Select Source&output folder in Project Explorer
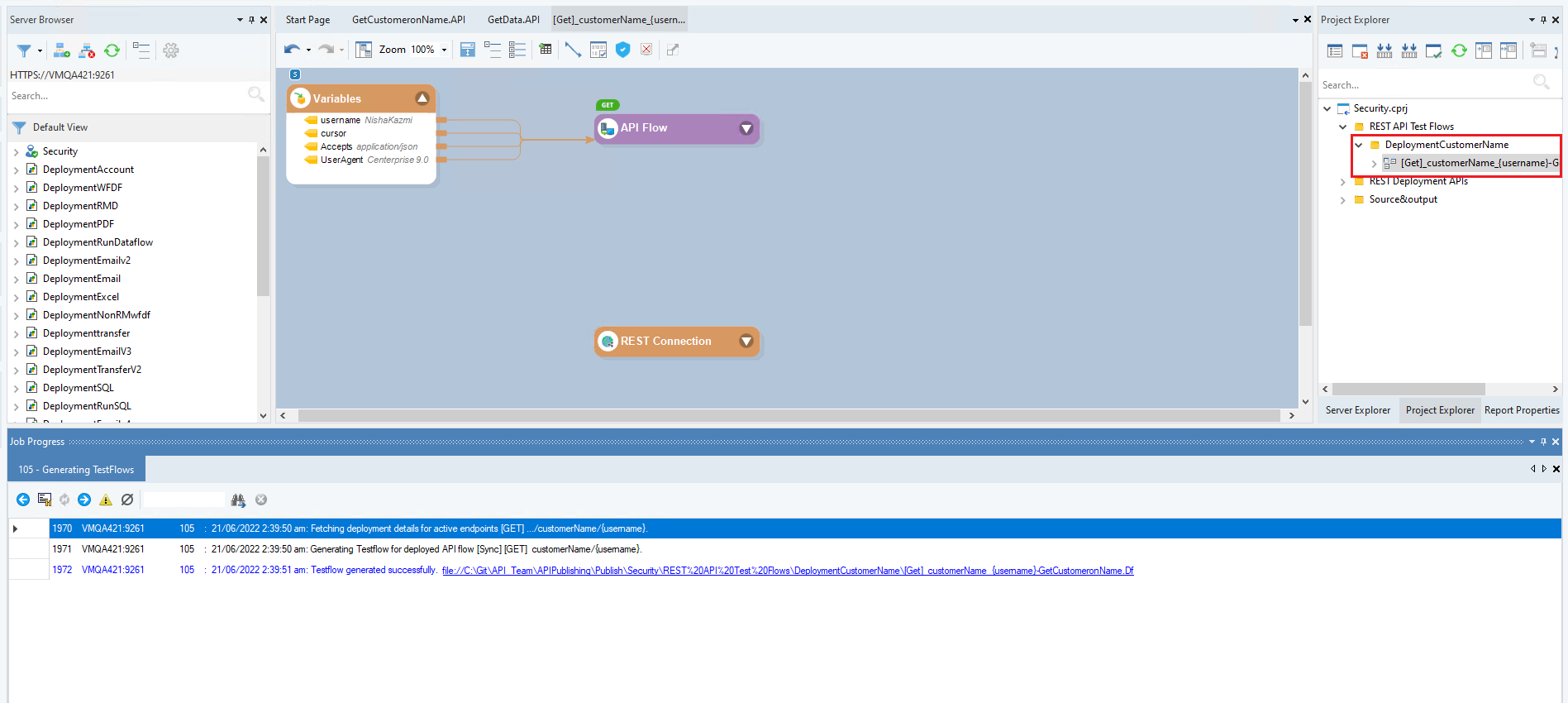 tap(1403, 199)
